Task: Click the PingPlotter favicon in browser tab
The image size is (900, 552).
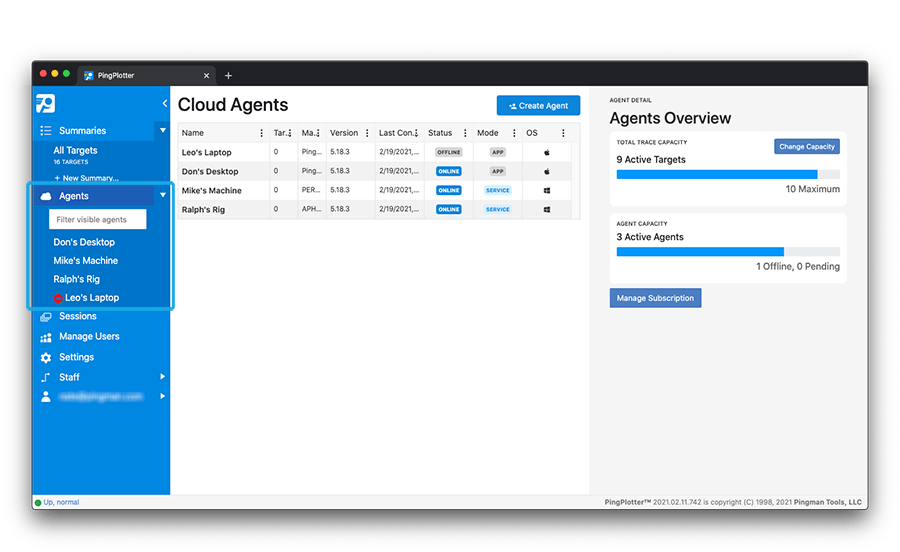Action: [x=88, y=76]
